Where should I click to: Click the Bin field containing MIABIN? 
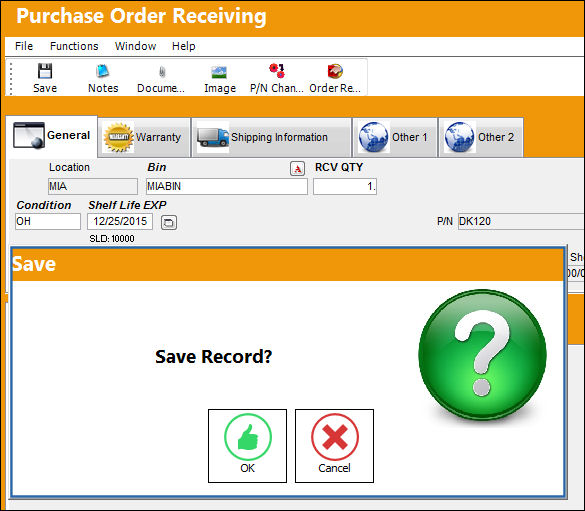[x=227, y=186]
